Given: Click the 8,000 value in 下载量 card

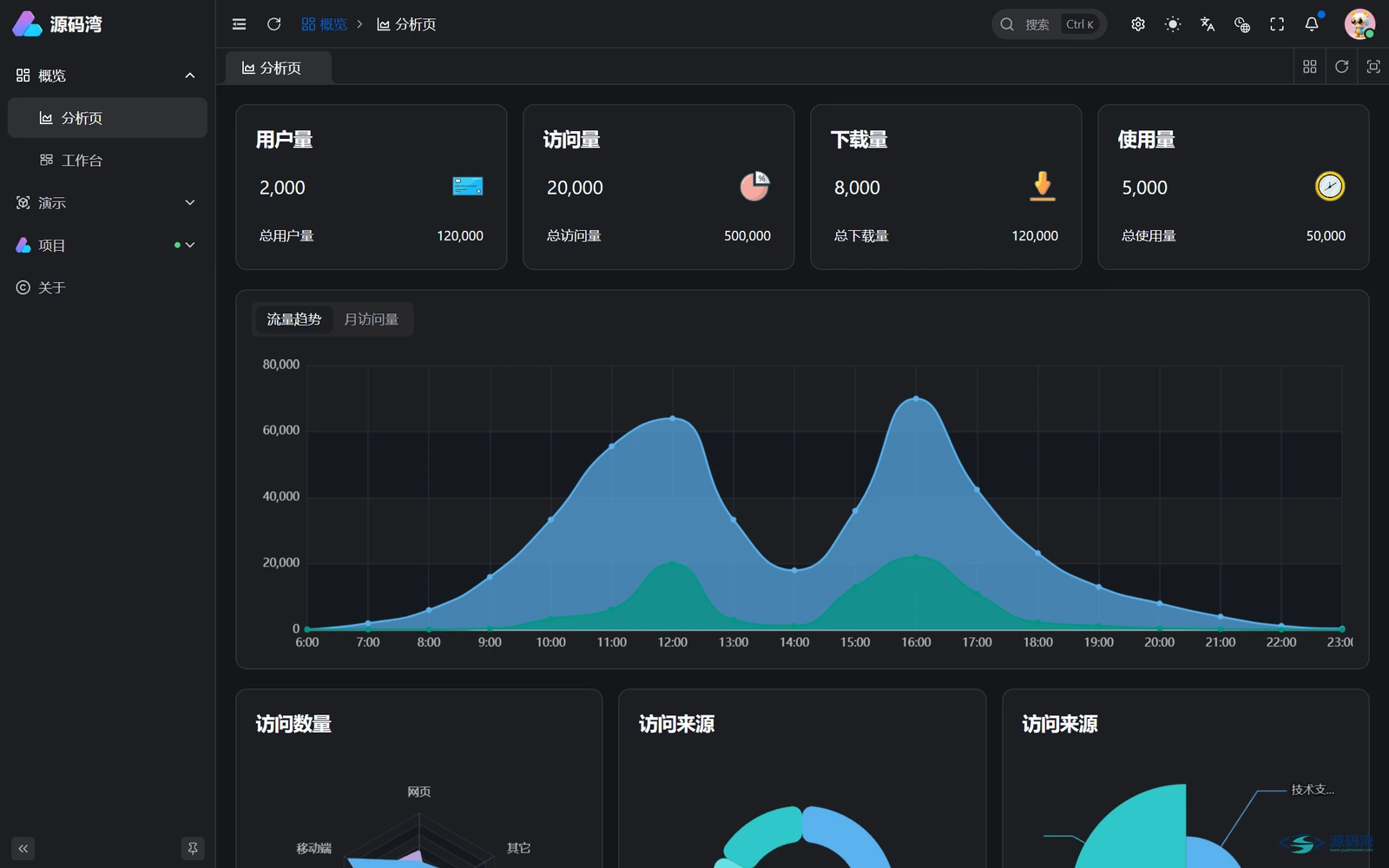Looking at the screenshot, I should coord(857,187).
